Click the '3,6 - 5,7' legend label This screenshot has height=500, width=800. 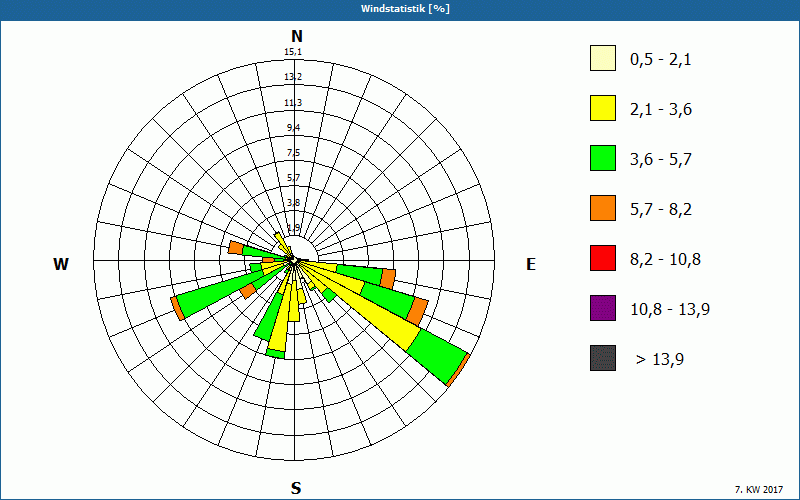click(661, 160)
